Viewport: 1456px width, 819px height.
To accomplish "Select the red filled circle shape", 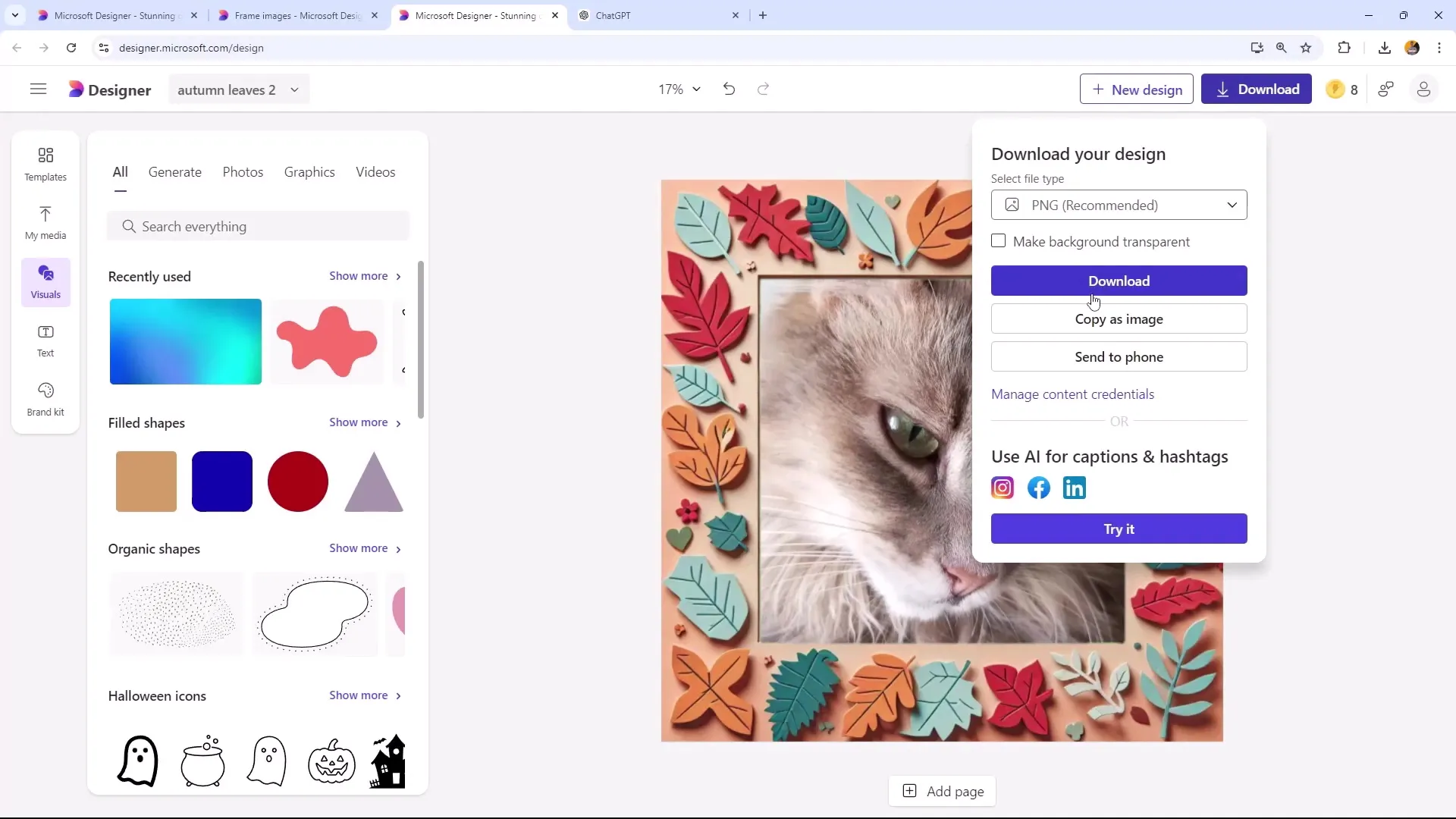I will (x=299, y=481).
